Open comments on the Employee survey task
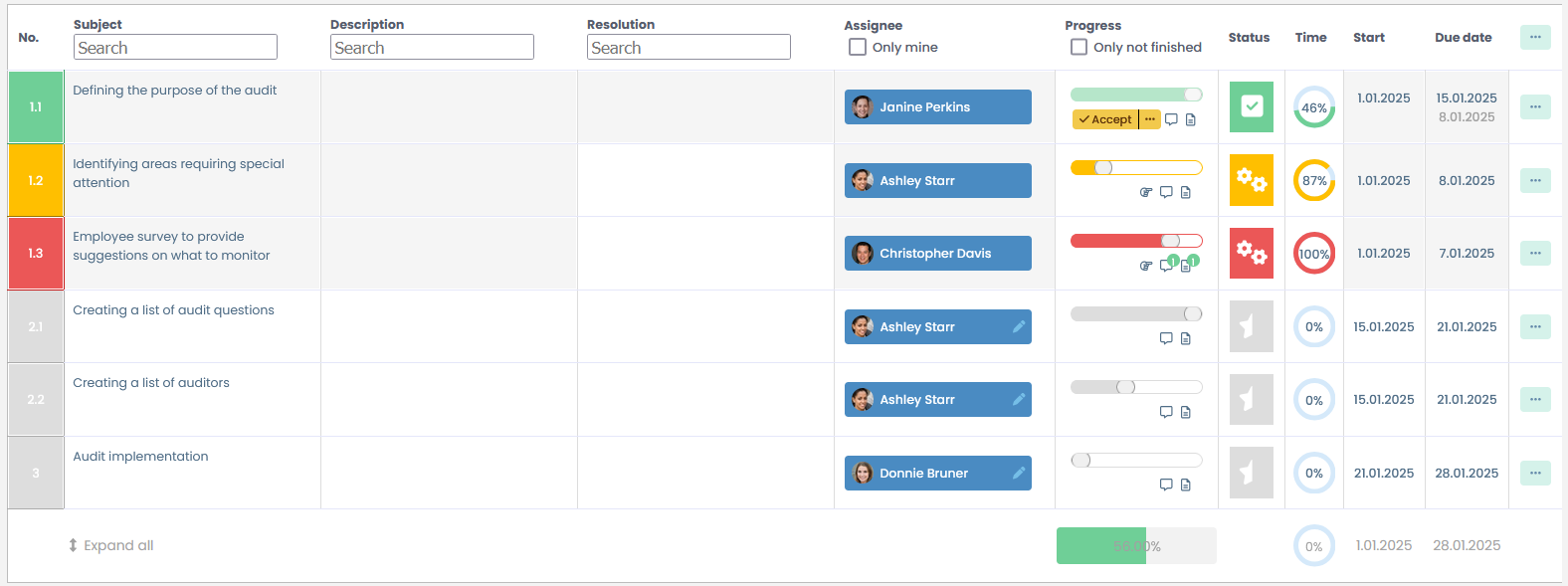The height and width of the screenshot is (586, 1568). [1166, 266]
